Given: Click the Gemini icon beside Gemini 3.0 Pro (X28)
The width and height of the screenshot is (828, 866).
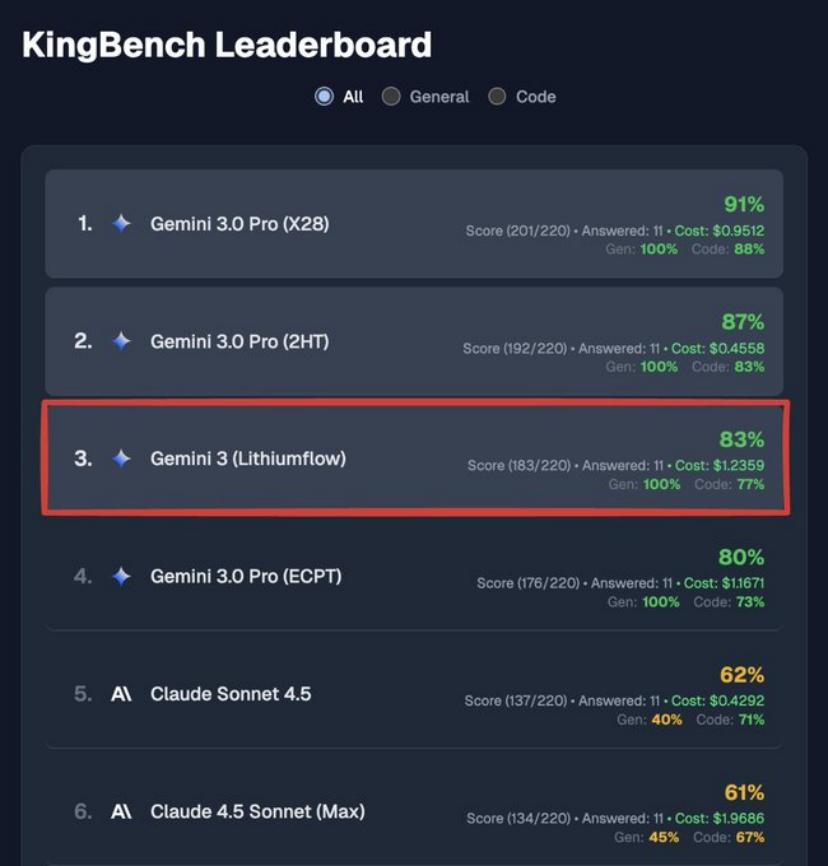Looking at the screenshot, I should (x=121, y=224).
